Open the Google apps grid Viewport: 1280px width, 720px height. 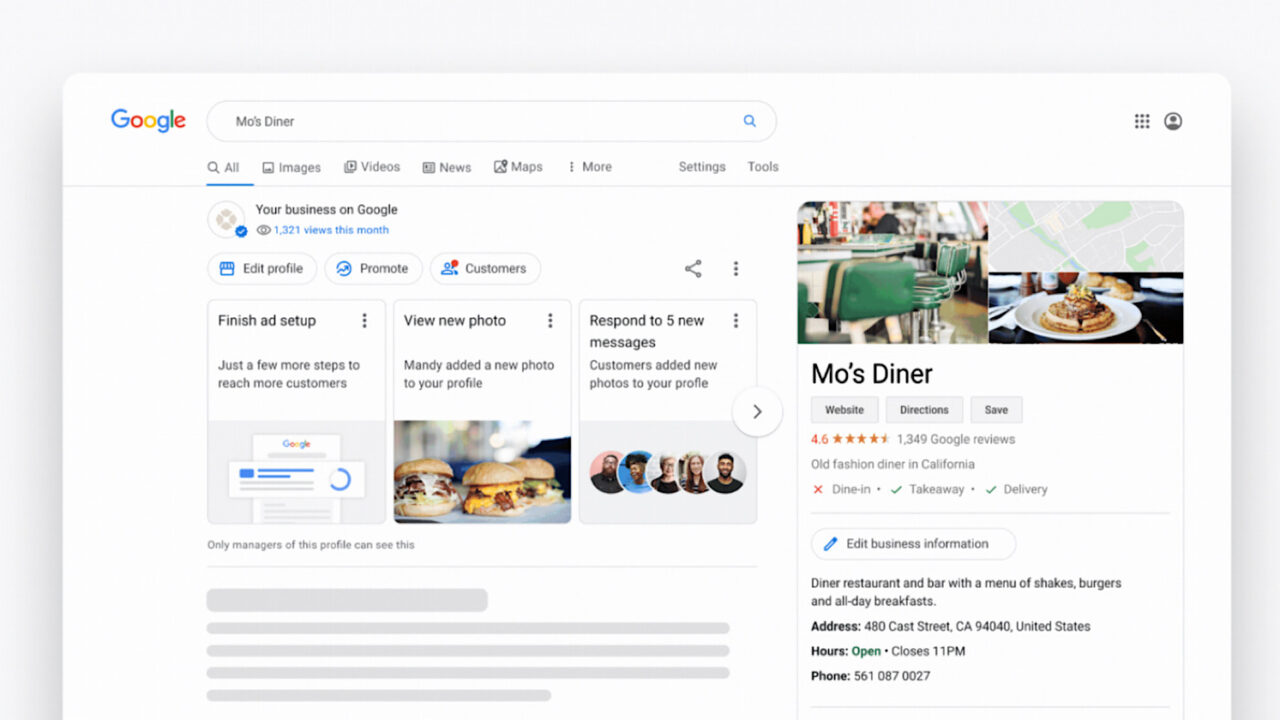click(1142, 121)
